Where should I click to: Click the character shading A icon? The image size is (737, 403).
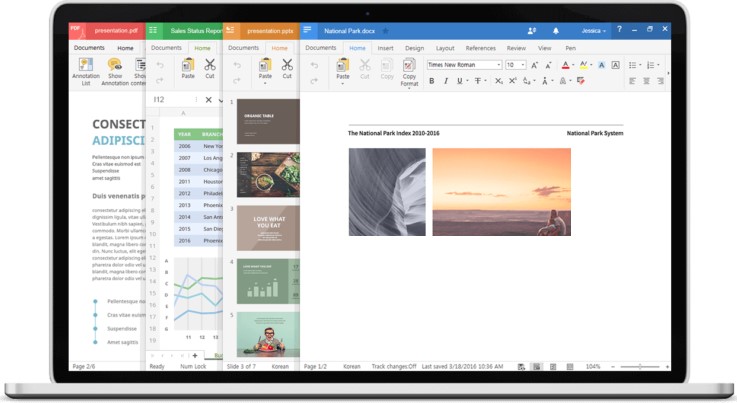coord(601,65)
